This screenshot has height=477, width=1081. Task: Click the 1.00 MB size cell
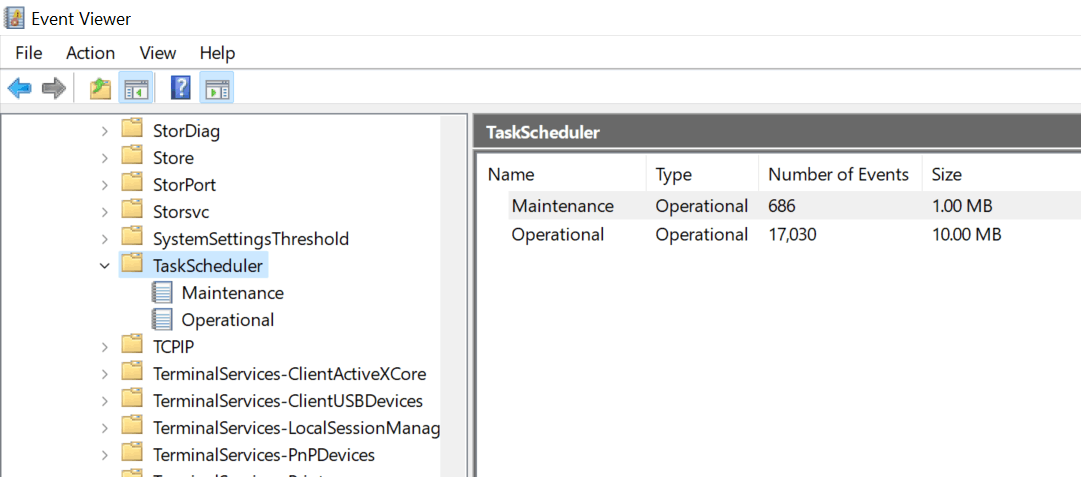pos(962,205)
